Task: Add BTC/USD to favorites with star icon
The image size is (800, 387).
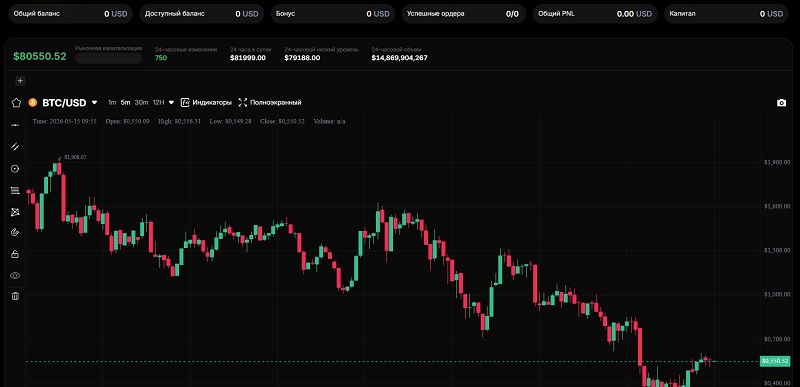Action: click(16, 102)
